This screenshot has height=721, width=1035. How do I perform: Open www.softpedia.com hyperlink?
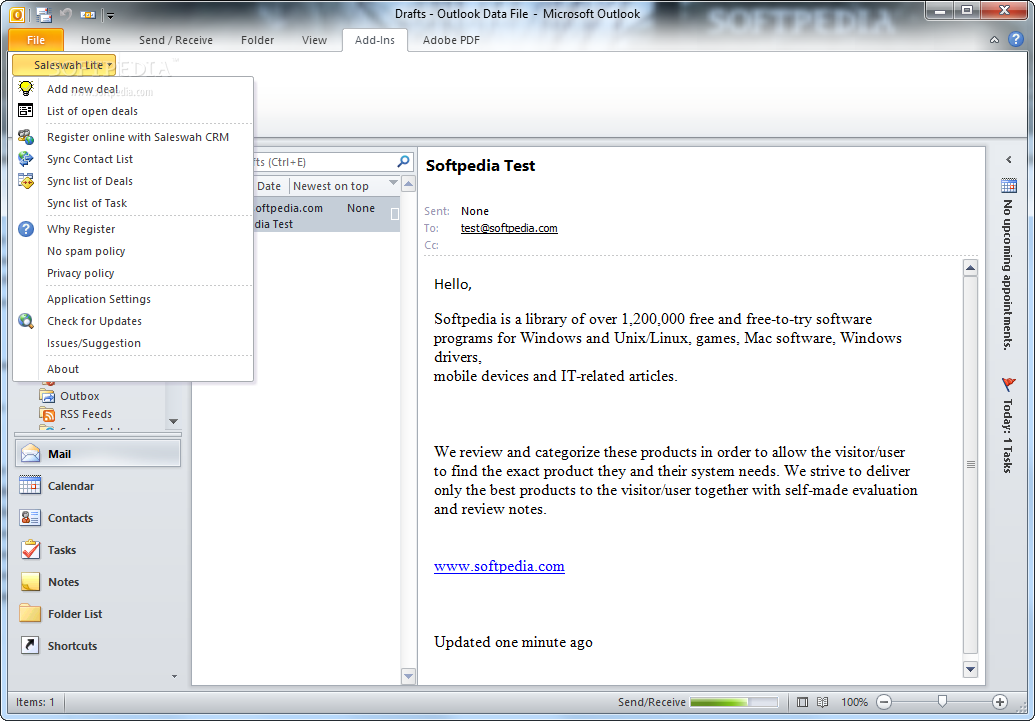pos(499,566)
